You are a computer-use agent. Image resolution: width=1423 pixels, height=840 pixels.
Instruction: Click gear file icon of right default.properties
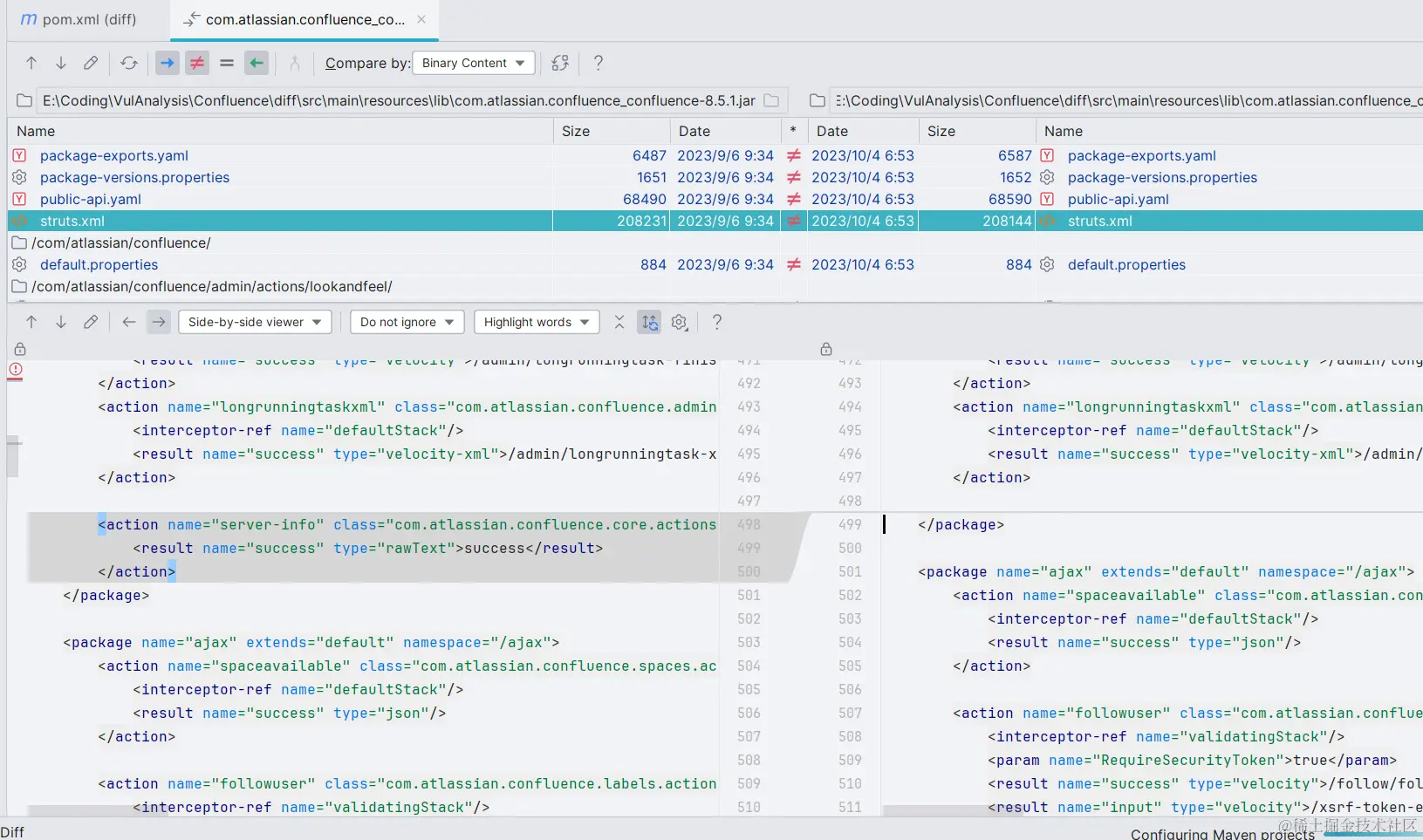pos(1047,264)
